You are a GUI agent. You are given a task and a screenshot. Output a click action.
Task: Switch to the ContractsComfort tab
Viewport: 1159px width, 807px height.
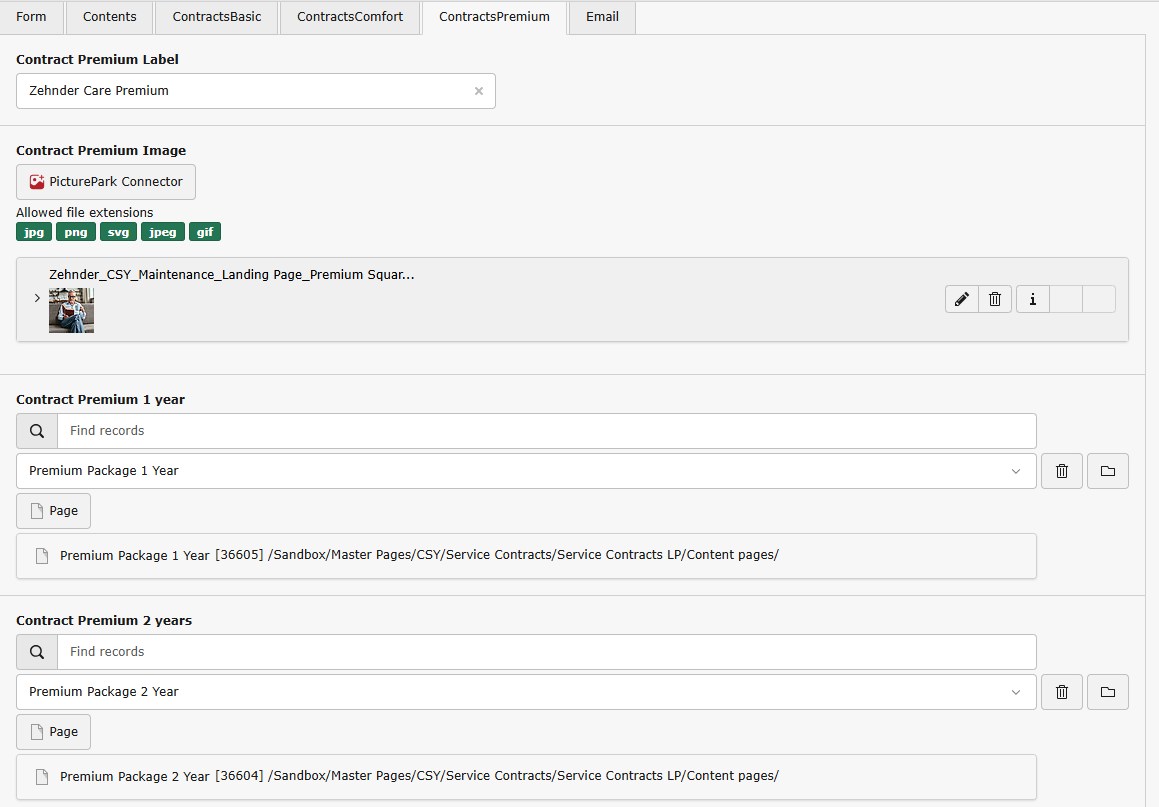350,17
